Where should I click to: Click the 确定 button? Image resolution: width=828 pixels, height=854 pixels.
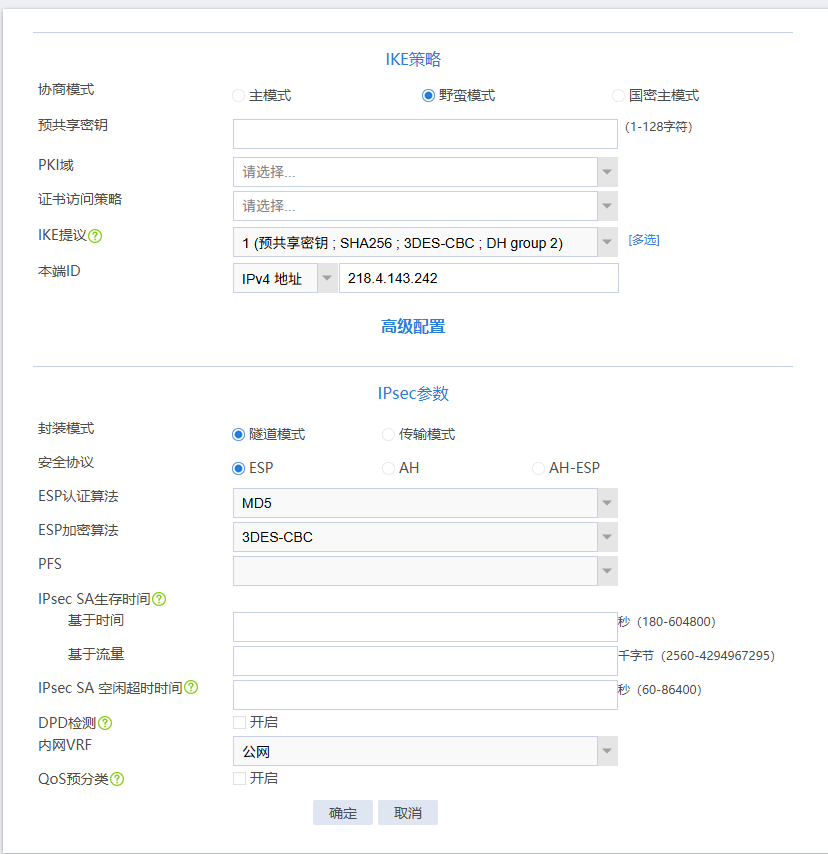(x=343, y=813)
